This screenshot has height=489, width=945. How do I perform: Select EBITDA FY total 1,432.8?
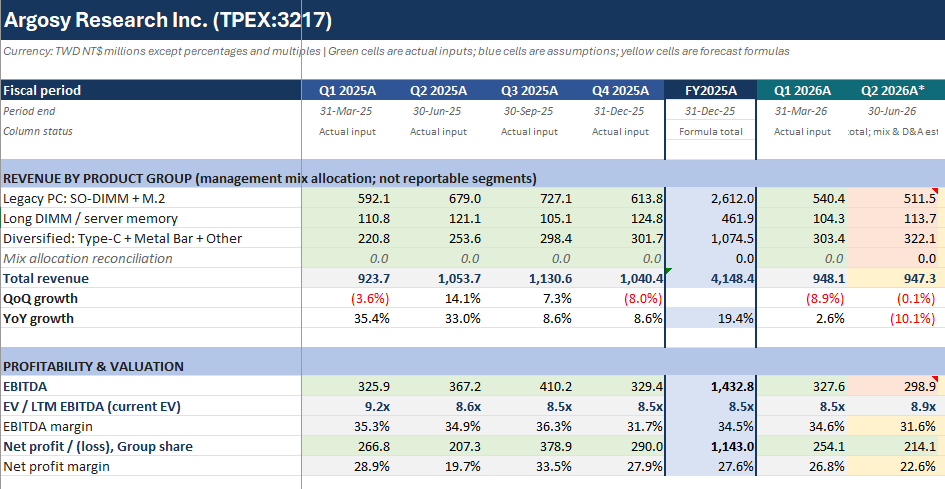(711, 386)
